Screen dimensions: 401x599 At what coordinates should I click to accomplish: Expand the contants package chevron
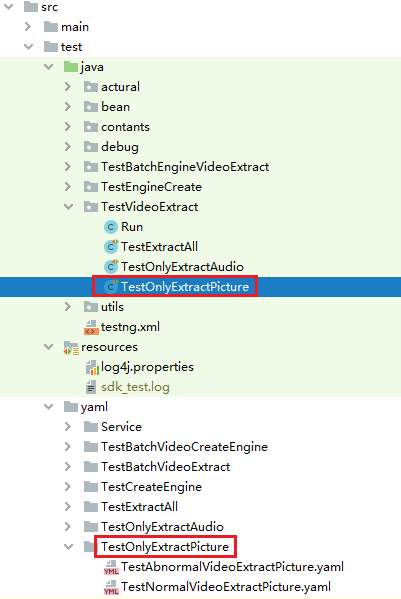click(68, 126)
